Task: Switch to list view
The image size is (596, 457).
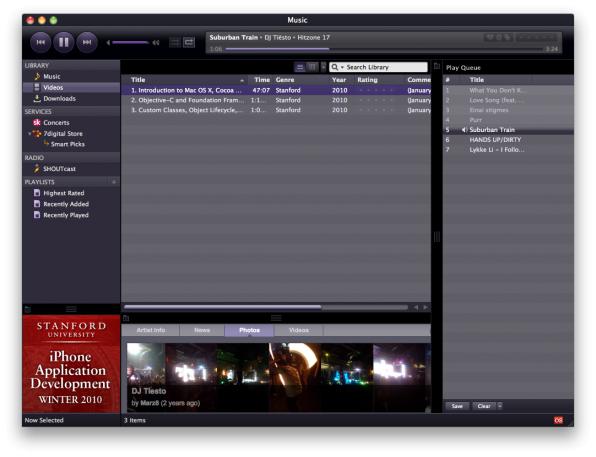Action: click(300, 67)
